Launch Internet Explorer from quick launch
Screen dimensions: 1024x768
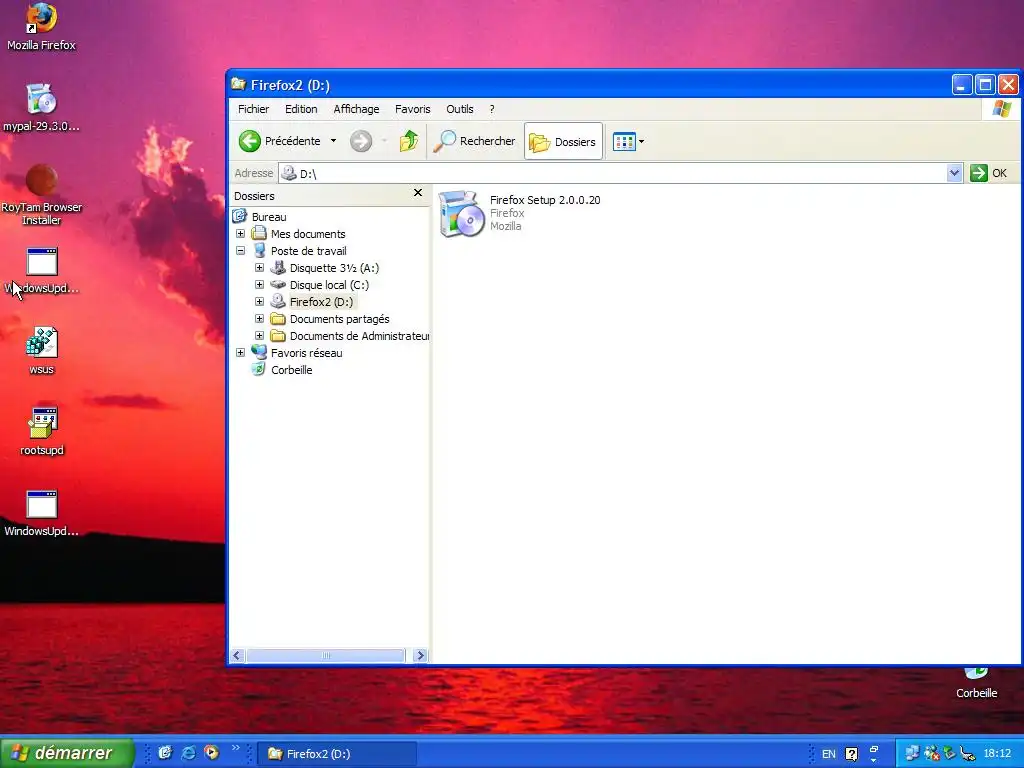click(188, 753)
